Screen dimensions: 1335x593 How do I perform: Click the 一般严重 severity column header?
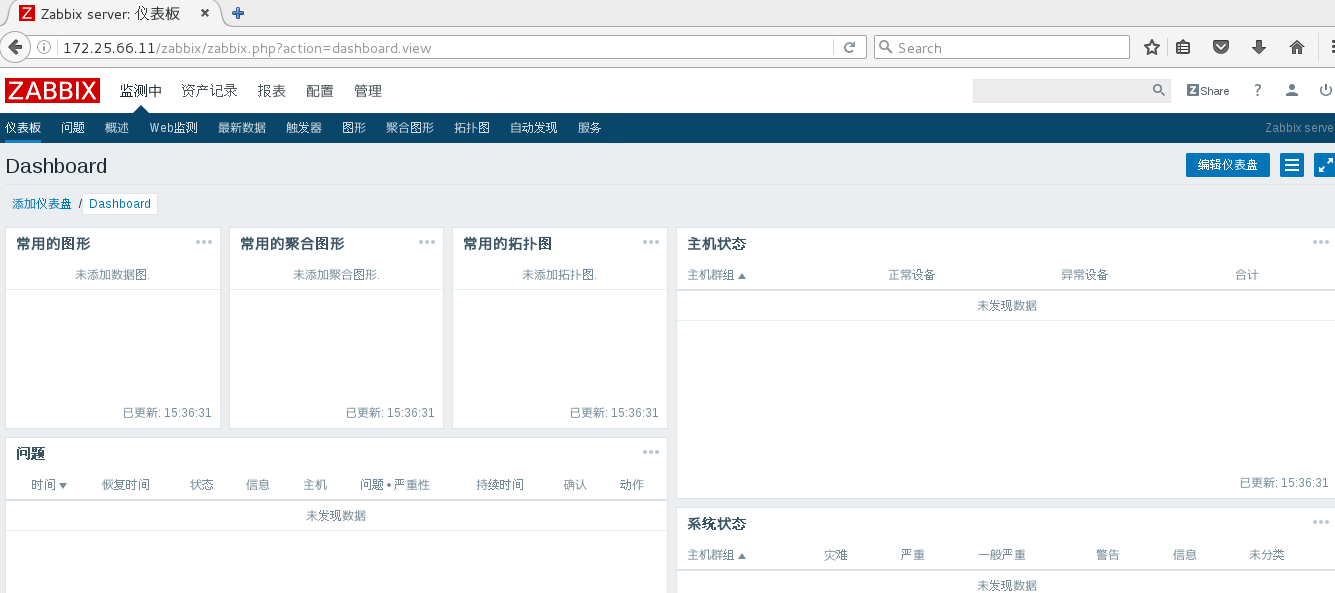[x=1002, y=555]
